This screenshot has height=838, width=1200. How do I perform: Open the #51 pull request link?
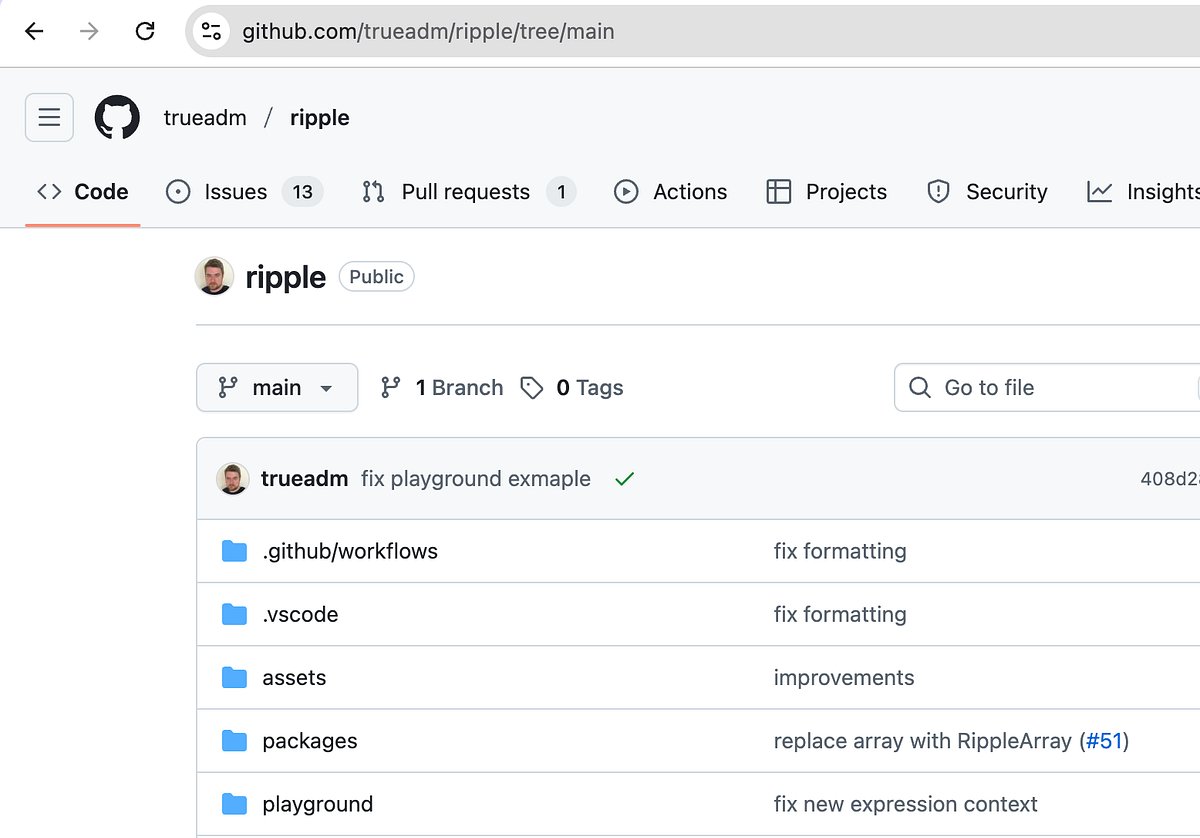click(1102, 741)
